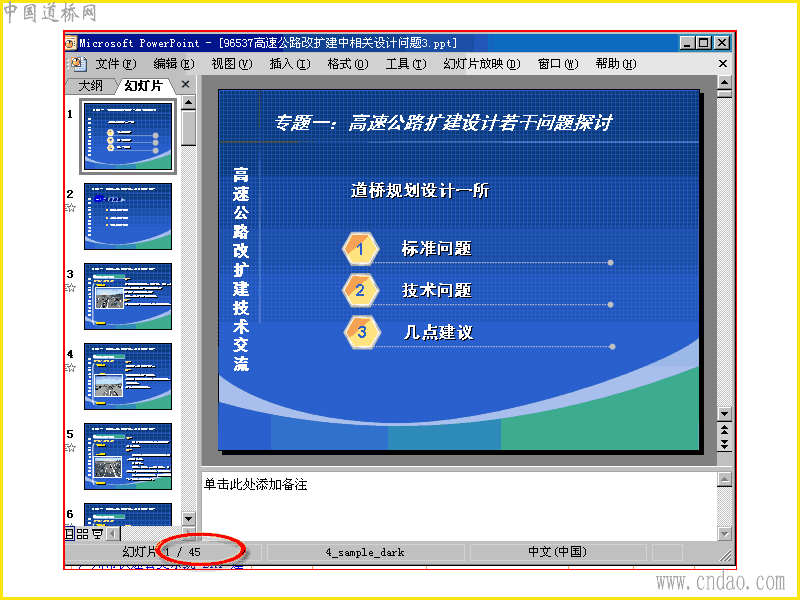The image size is (800, 600).
Task: Close the slide thumbnail pane
Action: 186,84
